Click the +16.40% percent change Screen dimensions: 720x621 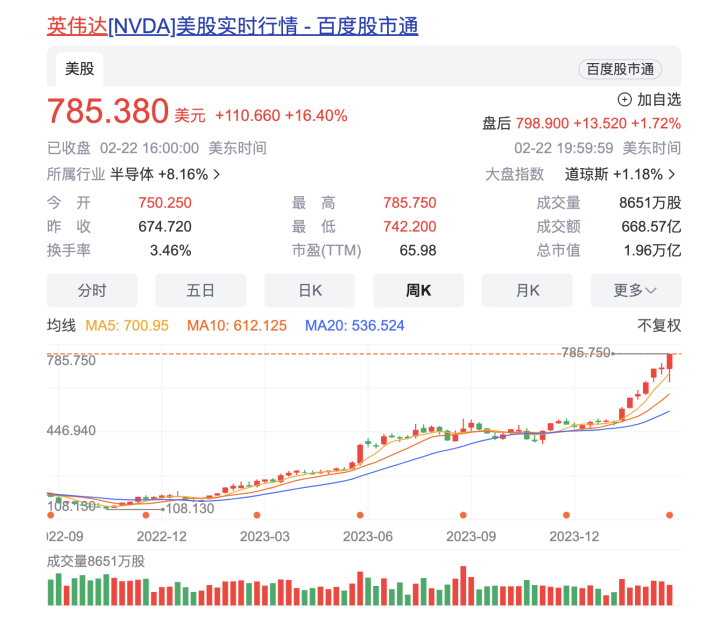316,116
